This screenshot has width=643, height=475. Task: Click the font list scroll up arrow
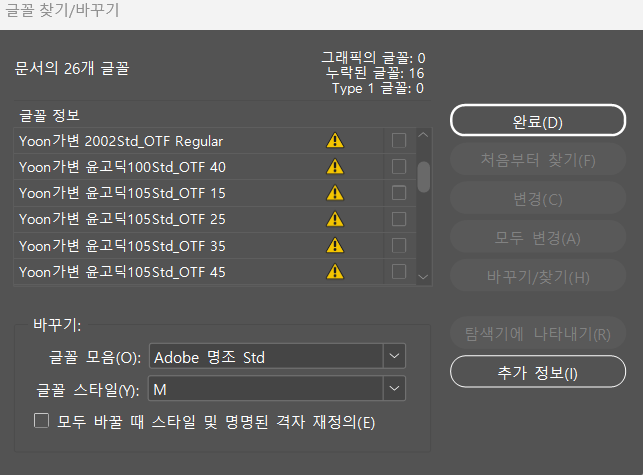coord(423,135)
